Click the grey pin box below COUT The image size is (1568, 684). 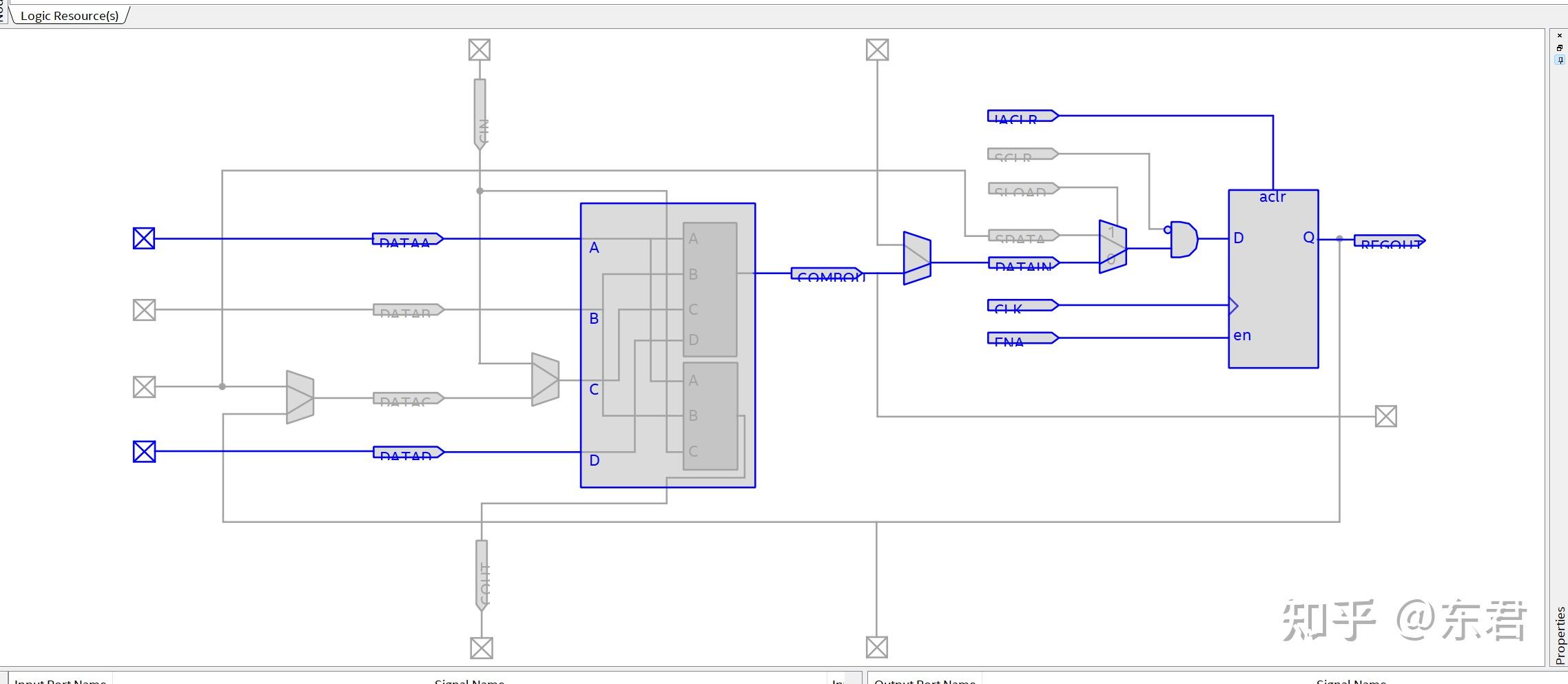(482, 647)
